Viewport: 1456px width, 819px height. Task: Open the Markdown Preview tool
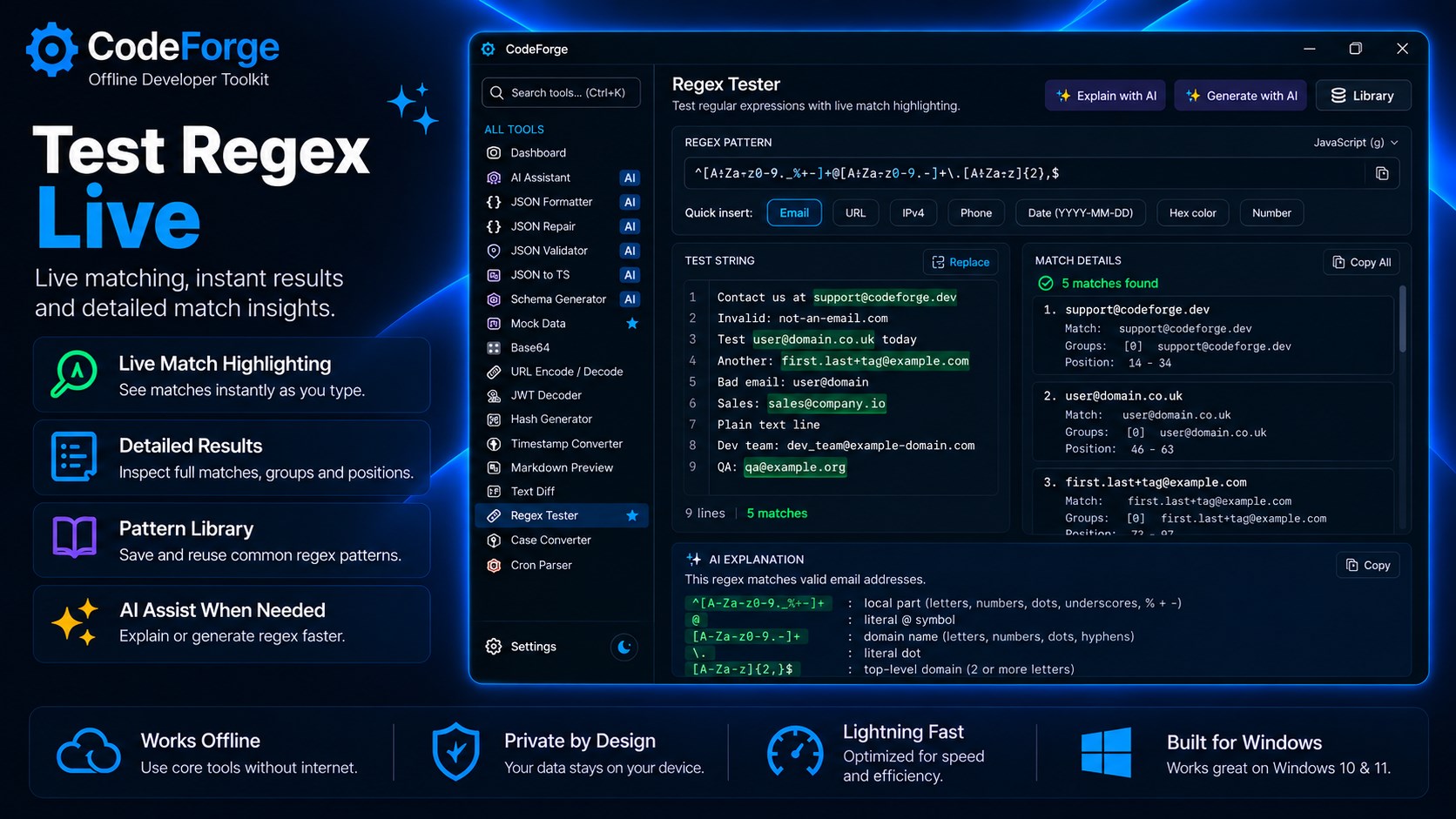tap(562, 467)
